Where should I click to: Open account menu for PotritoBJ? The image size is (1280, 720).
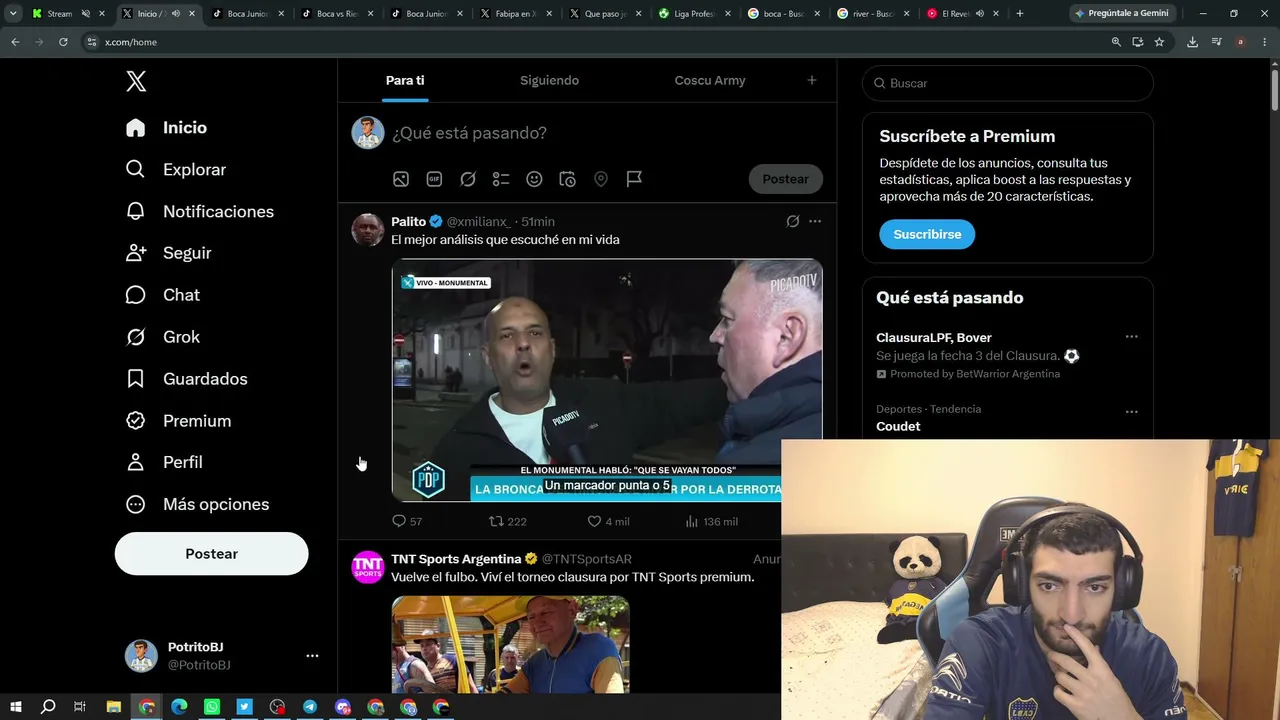(312, 656)
